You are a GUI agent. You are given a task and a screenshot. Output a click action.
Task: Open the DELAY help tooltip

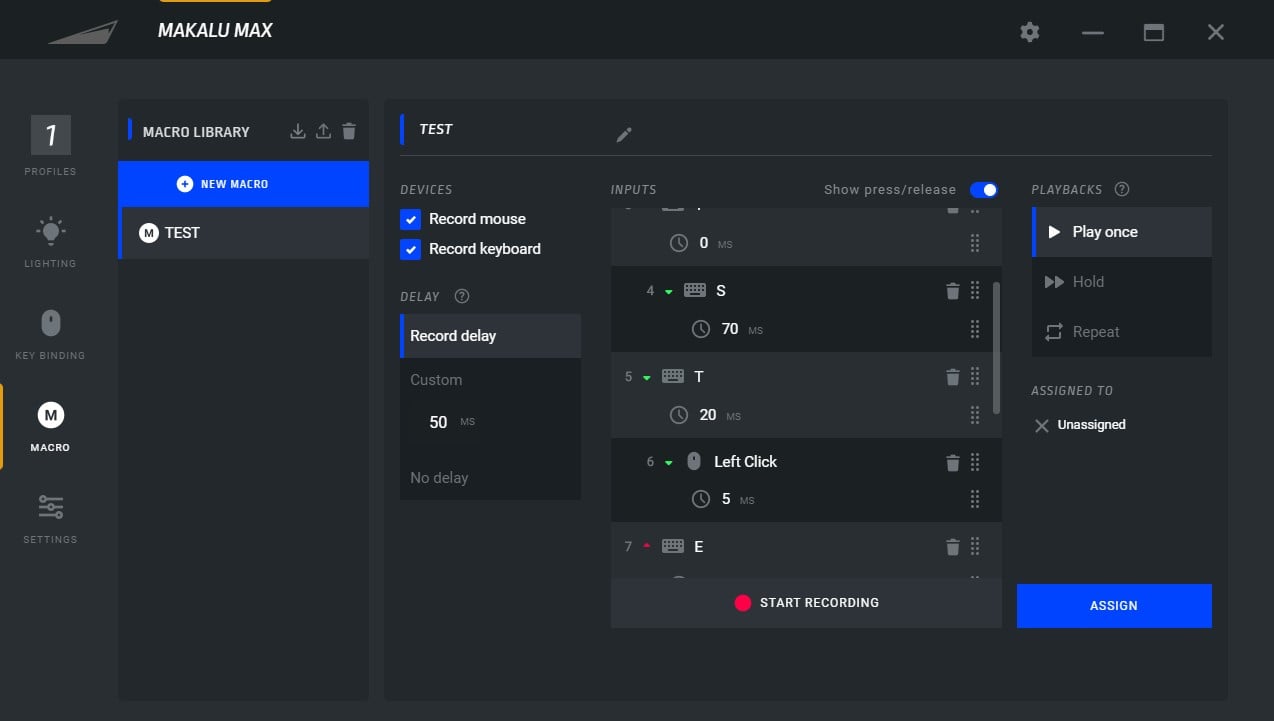[x=462, y=296]
